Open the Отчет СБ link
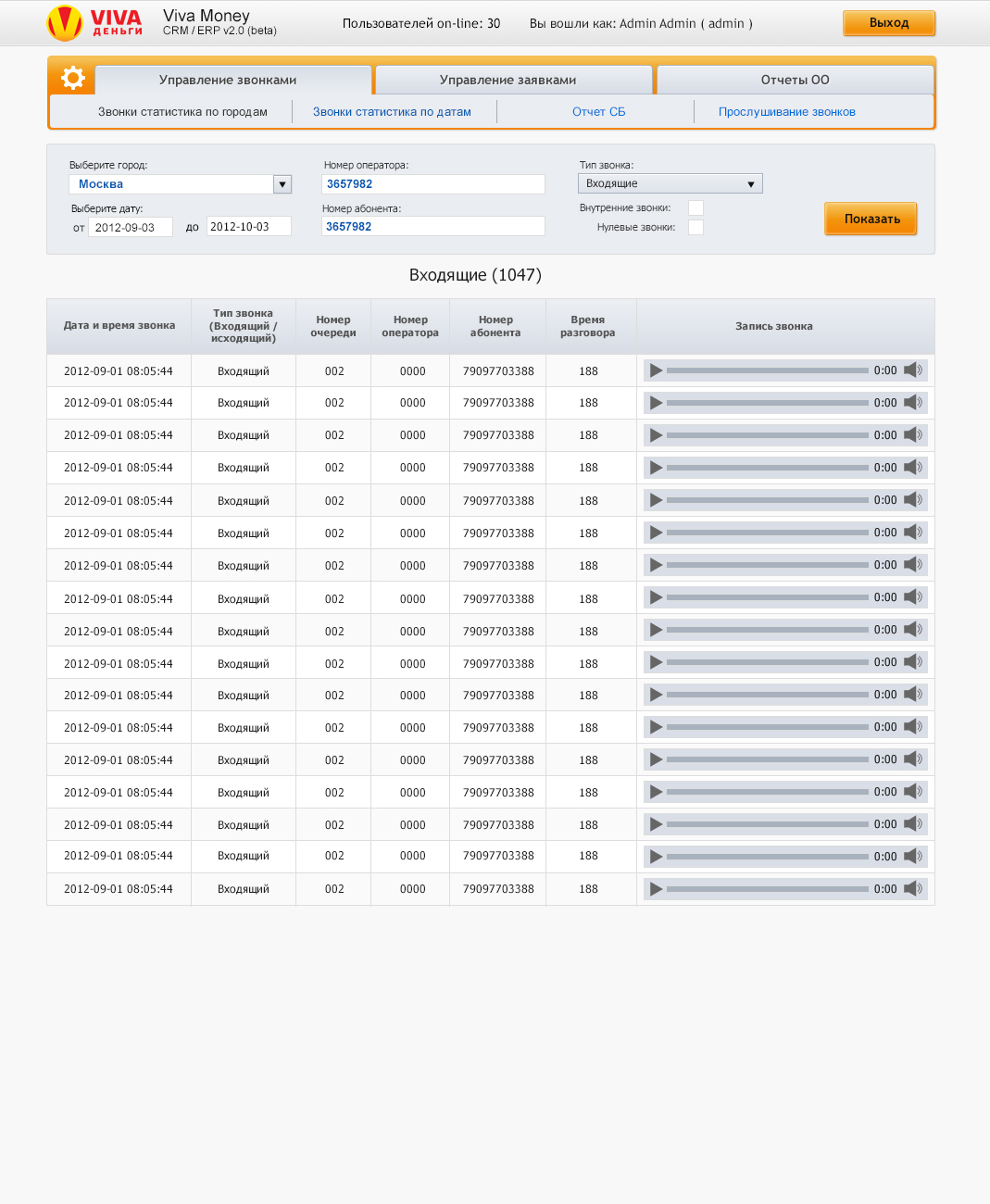Screen dimensions: 990x1204 [x=598, y=111]
